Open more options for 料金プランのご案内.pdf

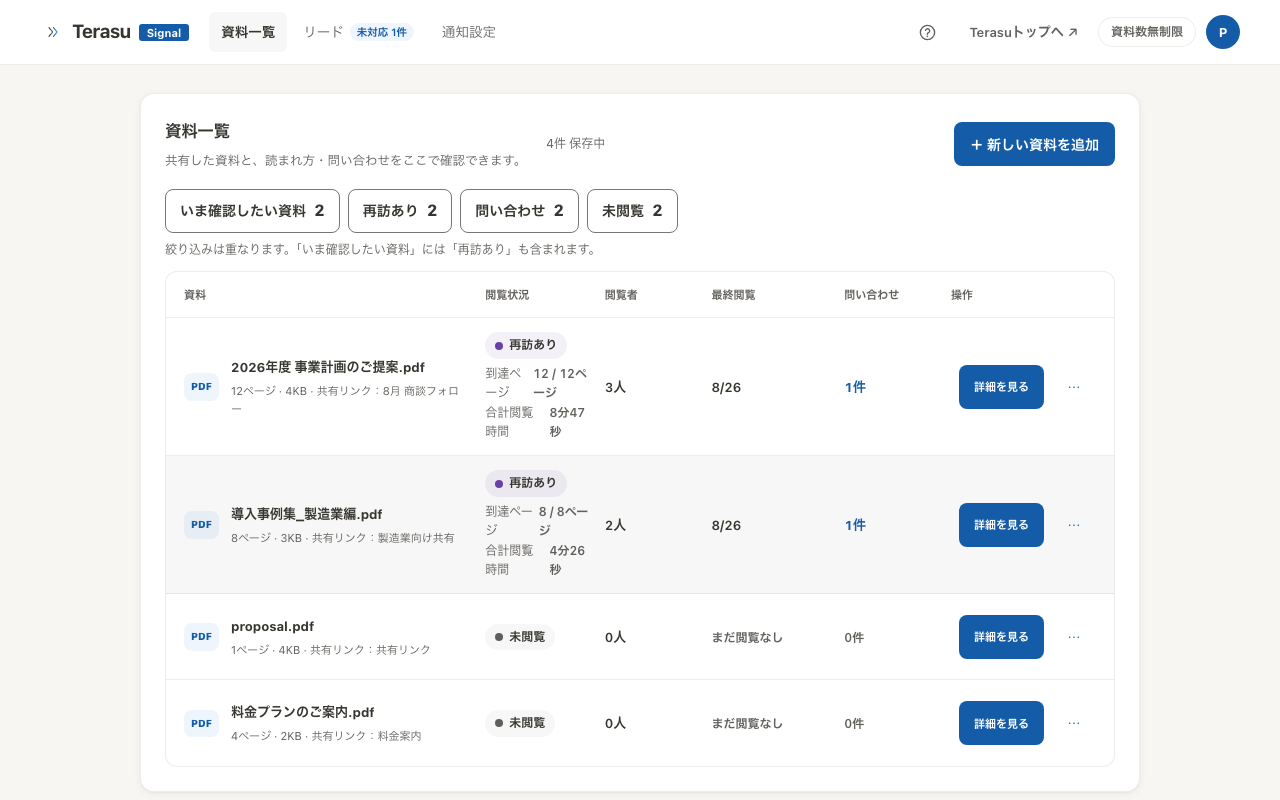click(1074, 723)
